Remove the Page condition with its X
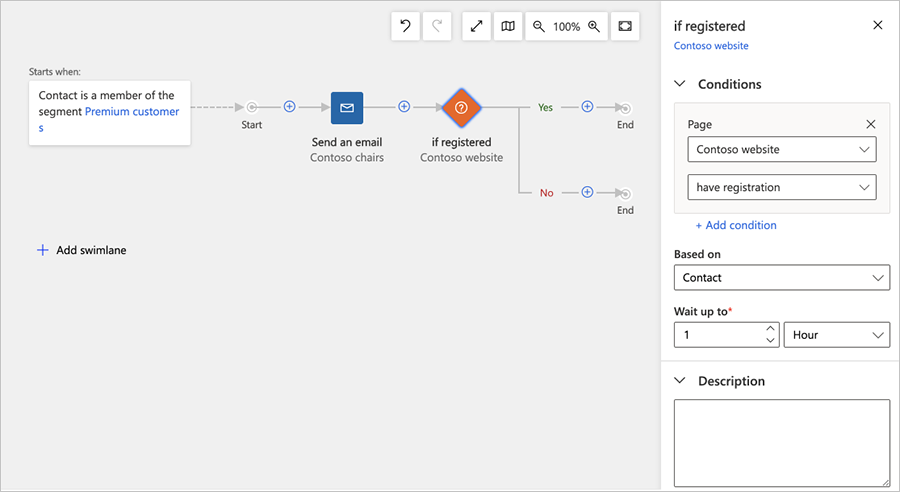This screenshot has width=900, height=492. click(870, 124)
